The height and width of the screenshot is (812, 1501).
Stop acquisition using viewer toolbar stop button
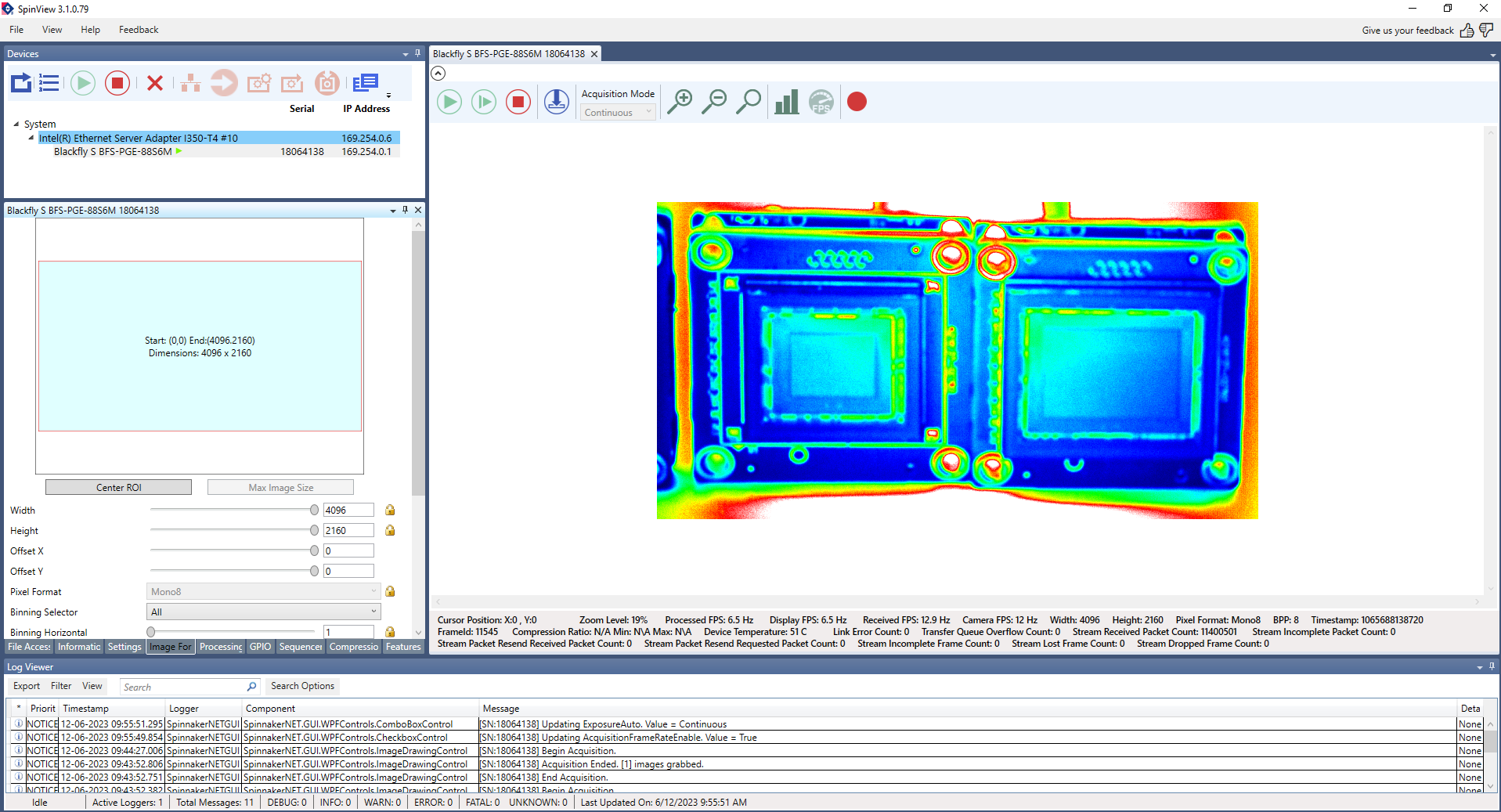pos(518,102)
